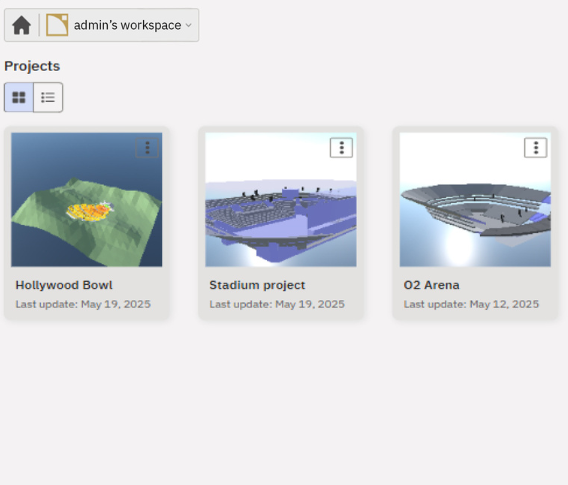Open options menu for Hollywood Bowl
This screenshot has height=485, width=568.
click(147, 148)
